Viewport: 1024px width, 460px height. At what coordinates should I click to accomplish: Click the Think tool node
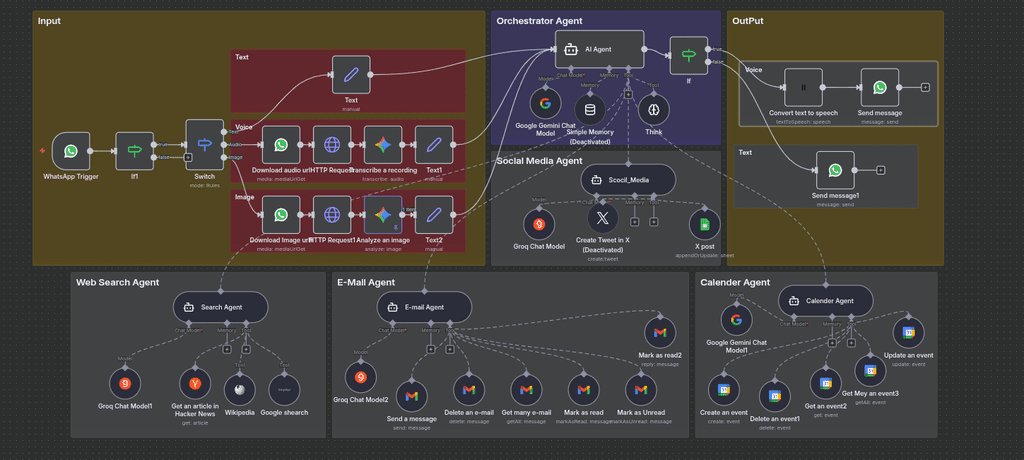tap(653, 108)
